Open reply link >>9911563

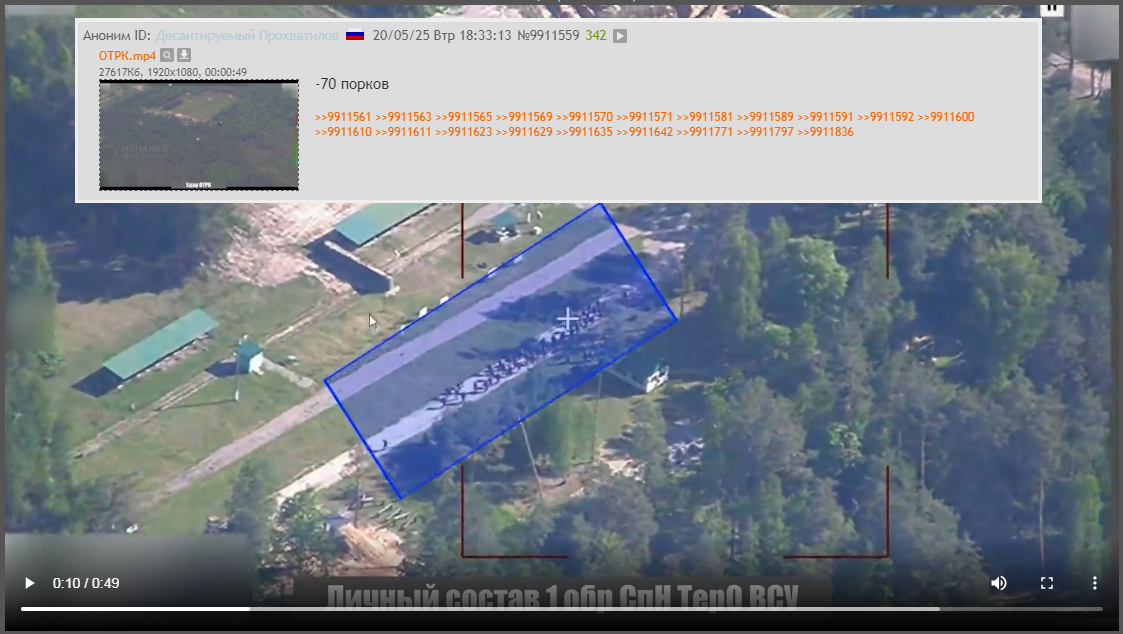pos(403,117)
